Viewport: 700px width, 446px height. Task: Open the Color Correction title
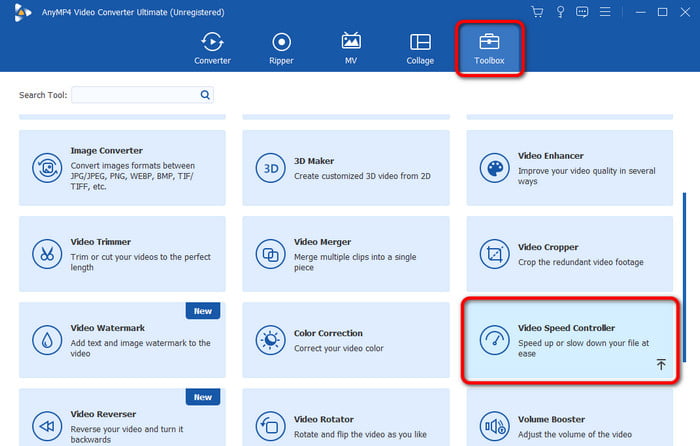[328, 333]
